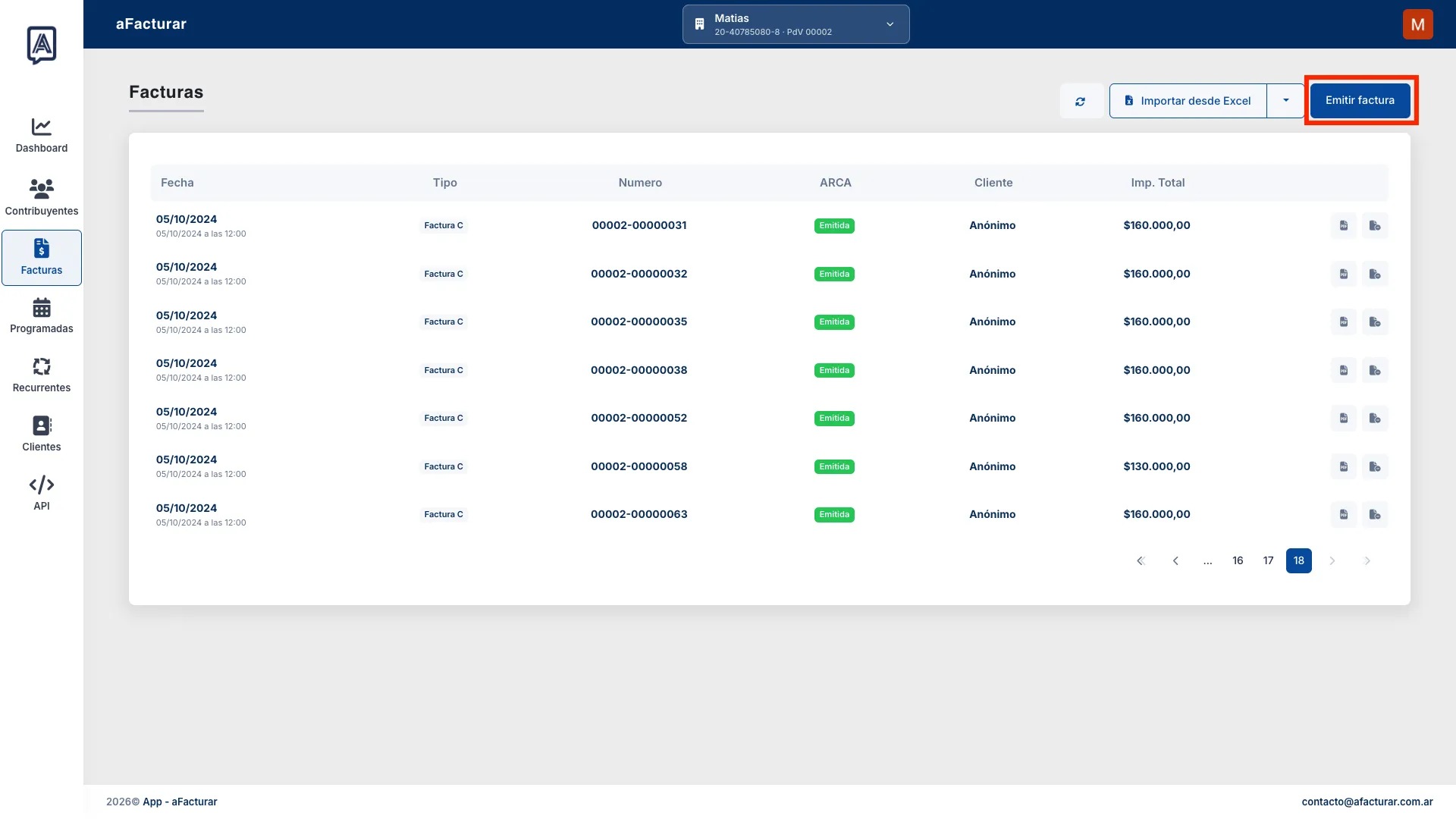The image size is (1456, 819).
Task: Open the M user avatar menu
Action: 1417,24
